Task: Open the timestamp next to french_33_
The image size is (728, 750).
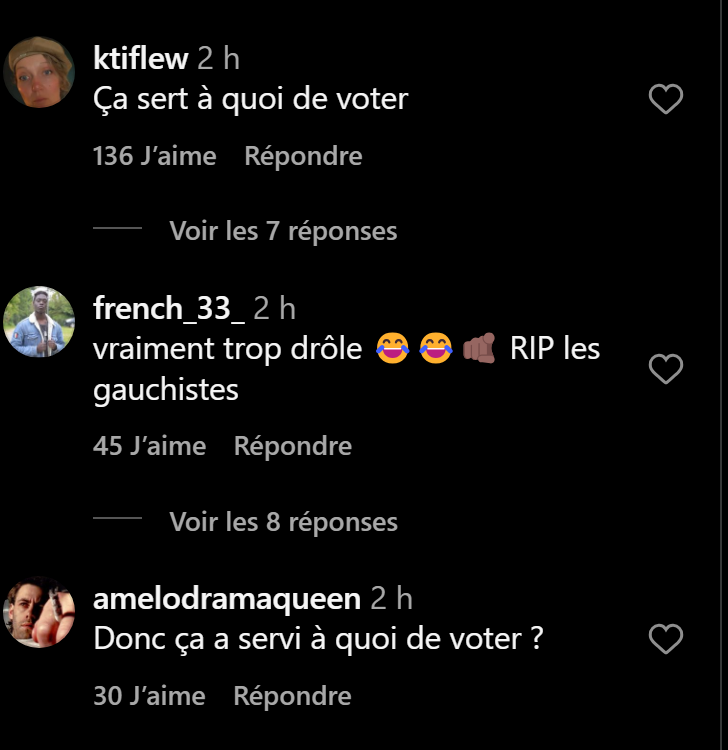Action: 274,309
